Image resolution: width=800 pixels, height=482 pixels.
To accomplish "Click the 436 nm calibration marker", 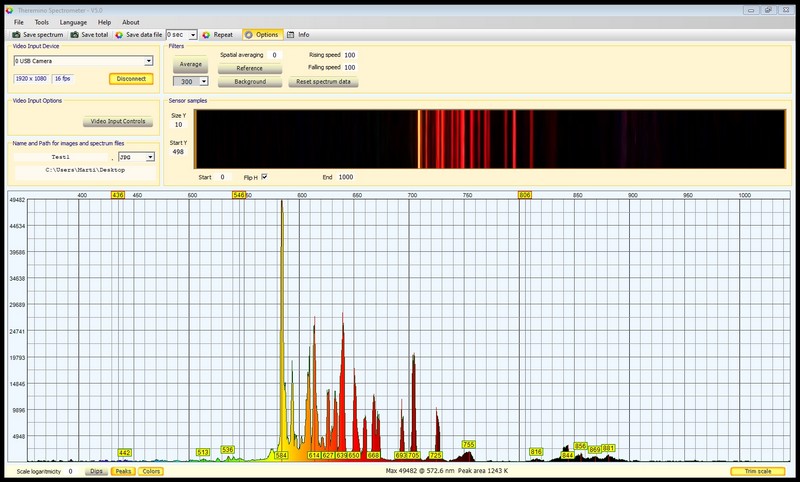I will point(118,195).
